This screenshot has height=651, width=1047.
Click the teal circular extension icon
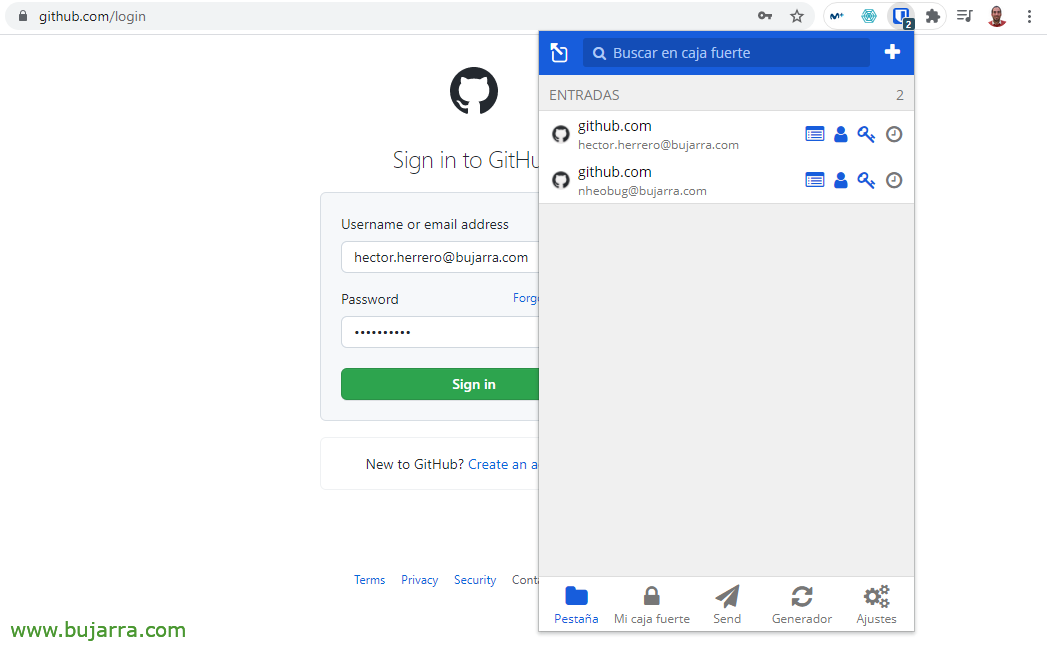[x=869, y=16]
